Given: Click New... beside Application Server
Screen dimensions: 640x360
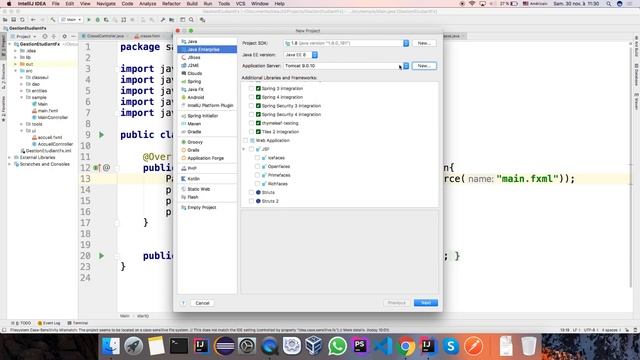Looking at the screenshot, I should pos(424,66).
